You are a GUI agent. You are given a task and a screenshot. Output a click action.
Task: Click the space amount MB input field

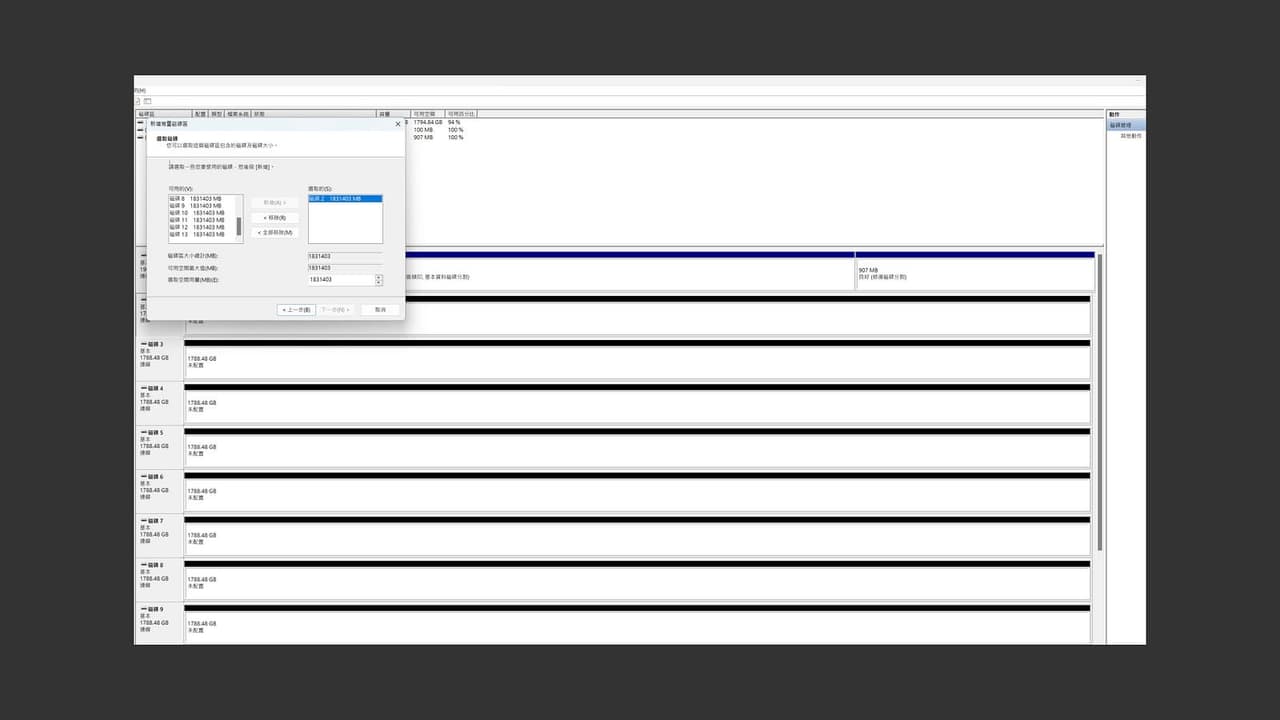[341, 280]
